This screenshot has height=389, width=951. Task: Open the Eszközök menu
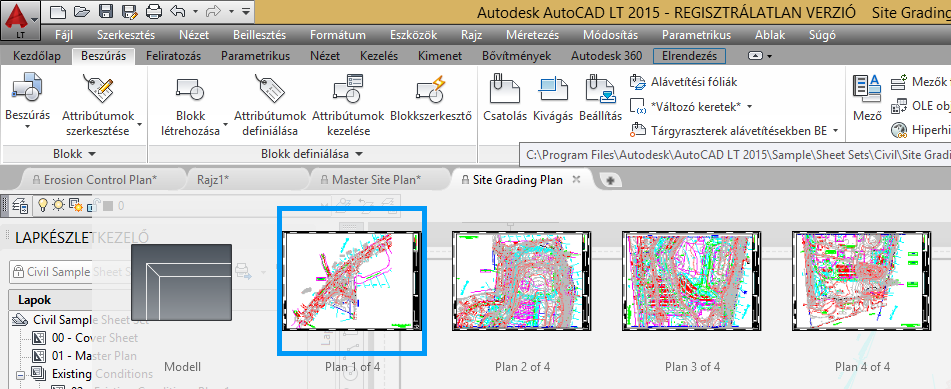pos(413,35)
